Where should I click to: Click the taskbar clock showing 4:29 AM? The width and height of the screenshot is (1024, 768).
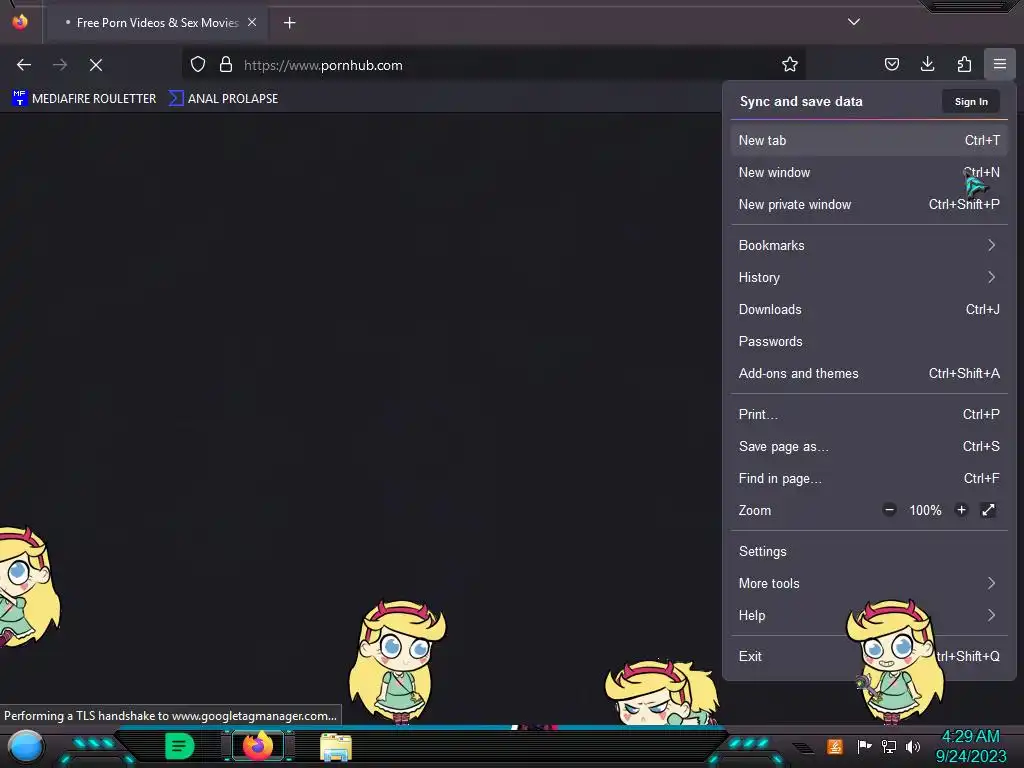coord(970,746)
